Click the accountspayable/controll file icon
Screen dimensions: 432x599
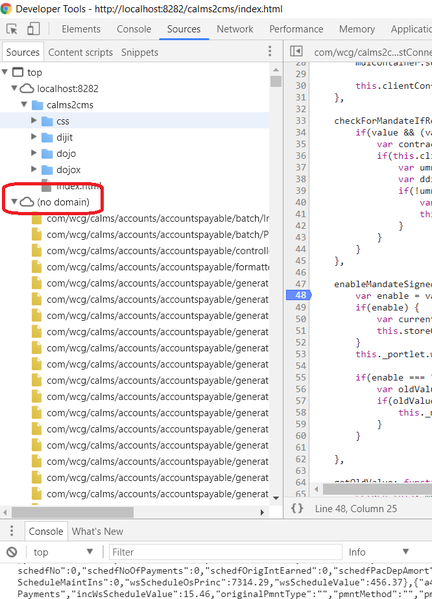37,251
